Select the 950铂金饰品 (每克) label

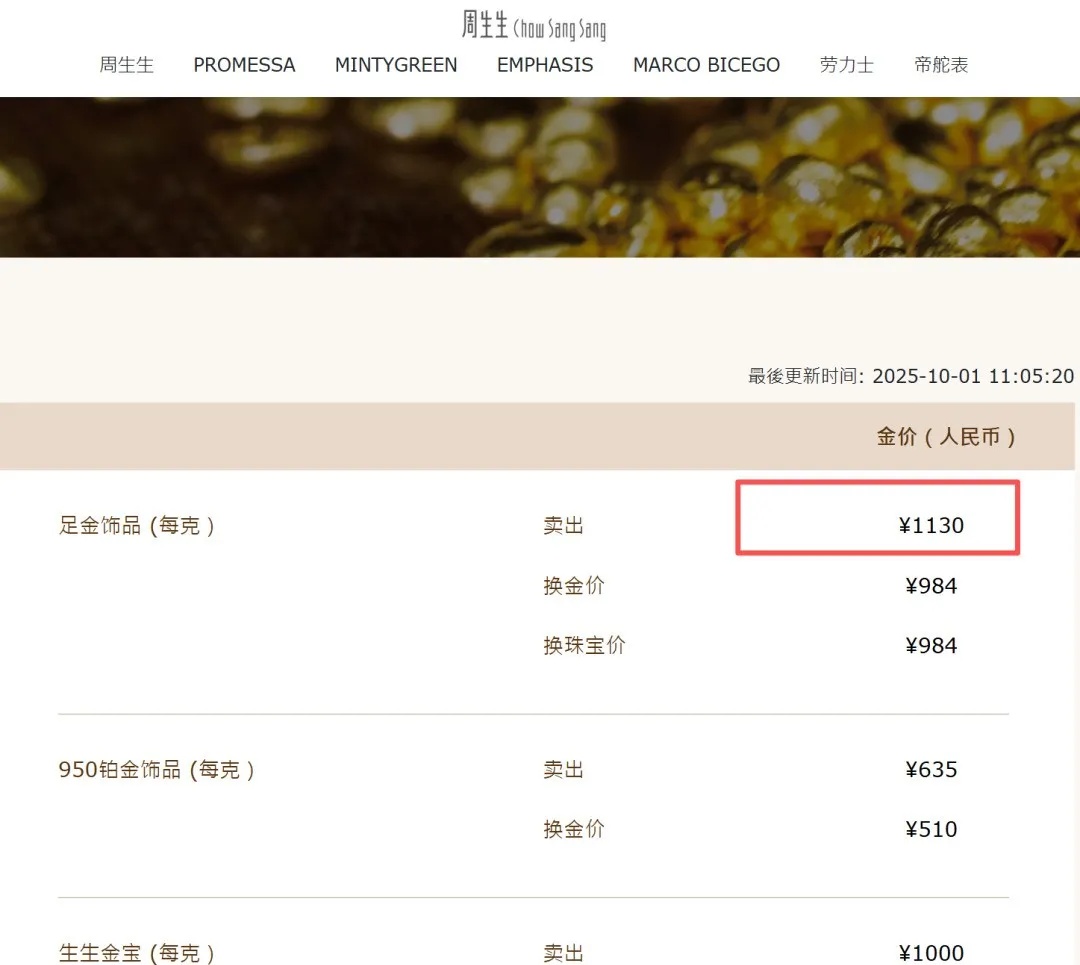(x=156, y=769)
